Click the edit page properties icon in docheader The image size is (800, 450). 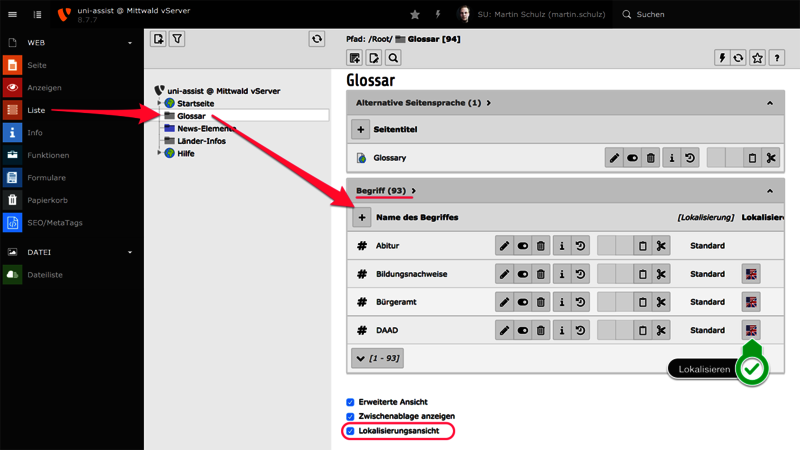point(374,58)
